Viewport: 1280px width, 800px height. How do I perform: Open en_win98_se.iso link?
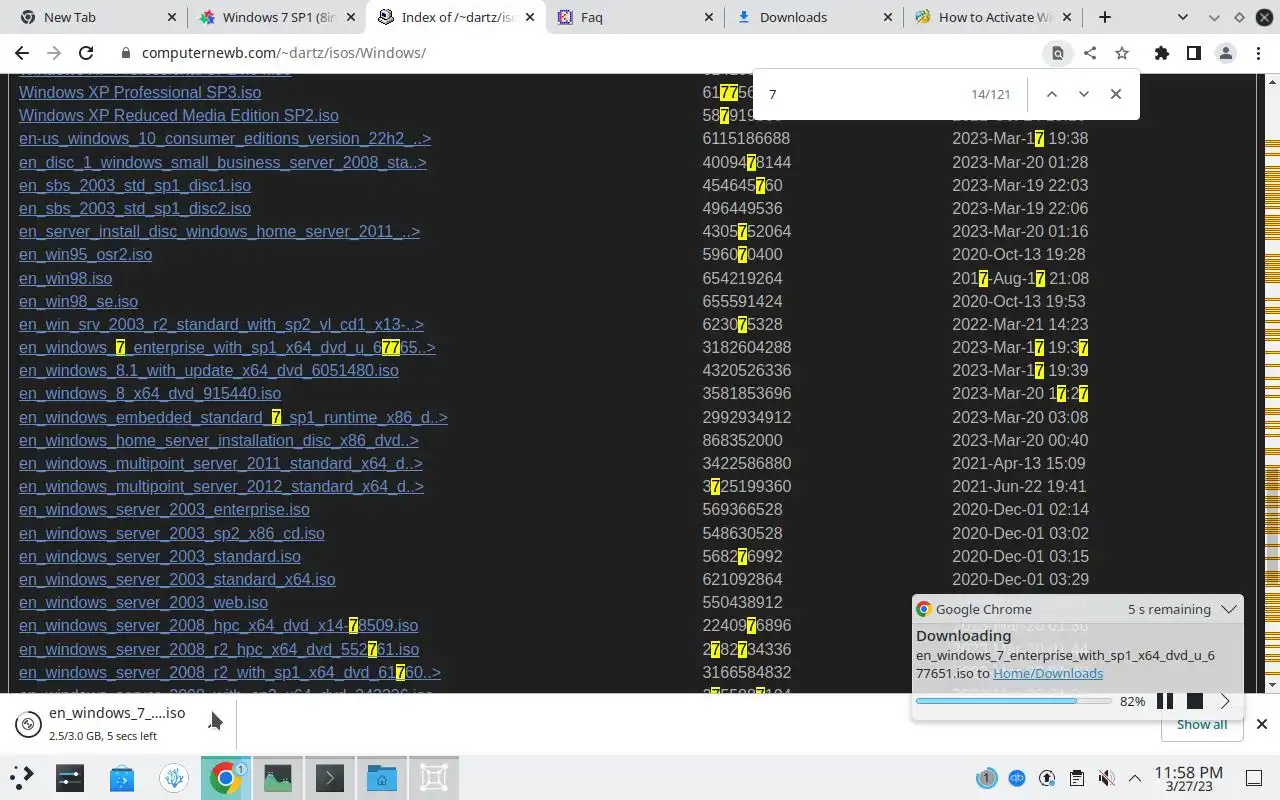pos(78,301)
